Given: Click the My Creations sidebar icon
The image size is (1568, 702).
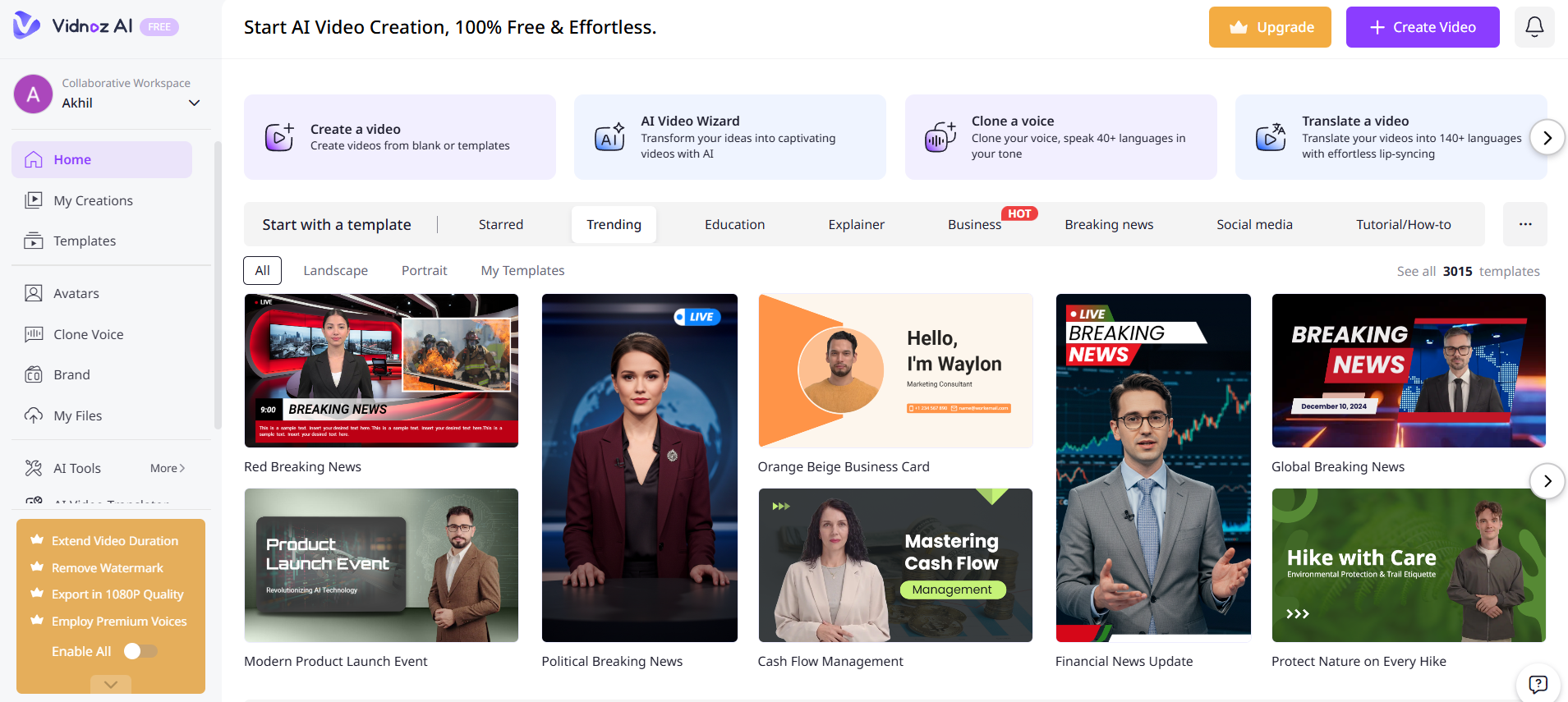Looking at the screenshot, I should pyautogui.click(x=34, y=200).
